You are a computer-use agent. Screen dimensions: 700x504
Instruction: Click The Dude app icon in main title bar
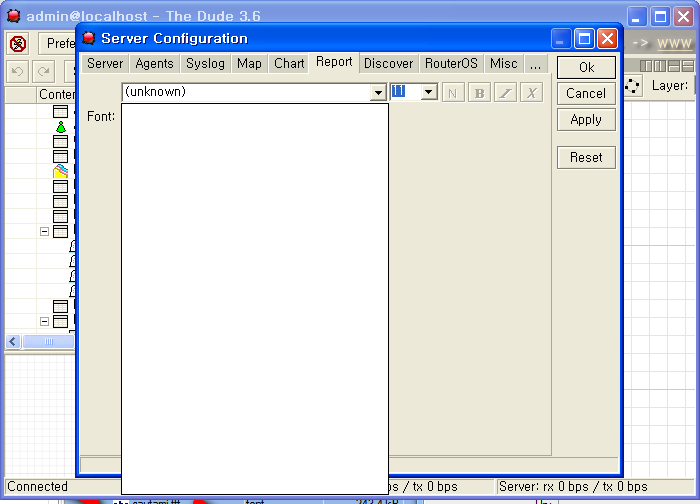click(13, 16)
